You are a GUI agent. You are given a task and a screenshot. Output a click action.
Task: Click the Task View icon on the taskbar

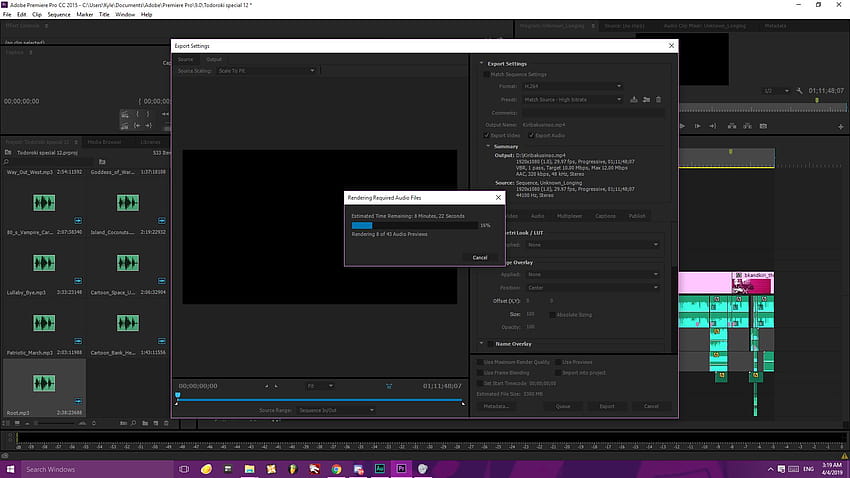coord(184,469)
